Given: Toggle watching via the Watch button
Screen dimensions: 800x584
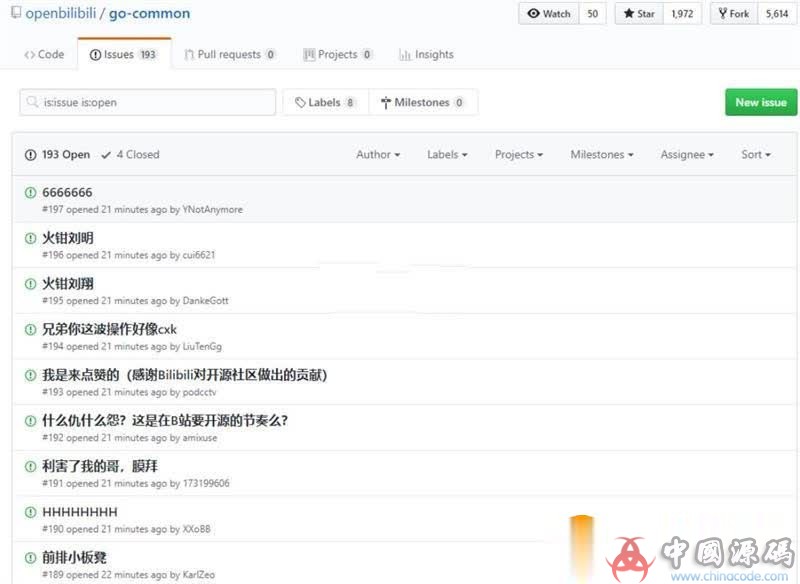Looking at the screenshot, I should tap(548, 14).
